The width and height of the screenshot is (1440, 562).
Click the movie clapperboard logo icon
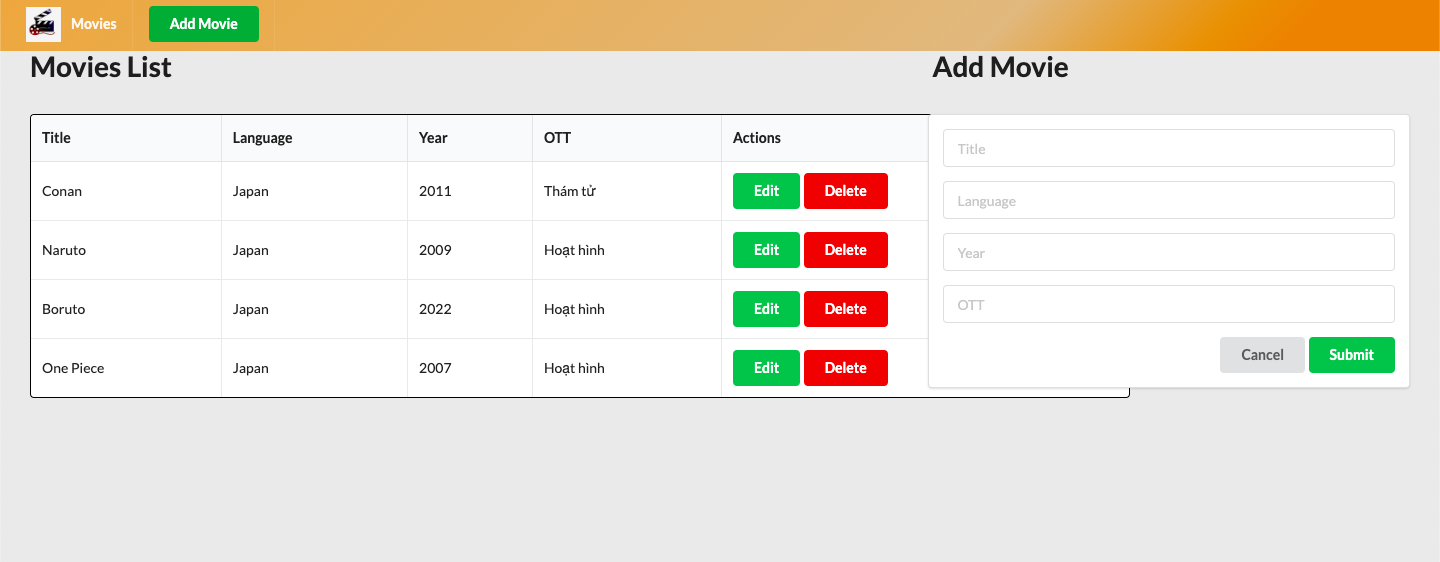pyautogui.click(x=44, y=24)
